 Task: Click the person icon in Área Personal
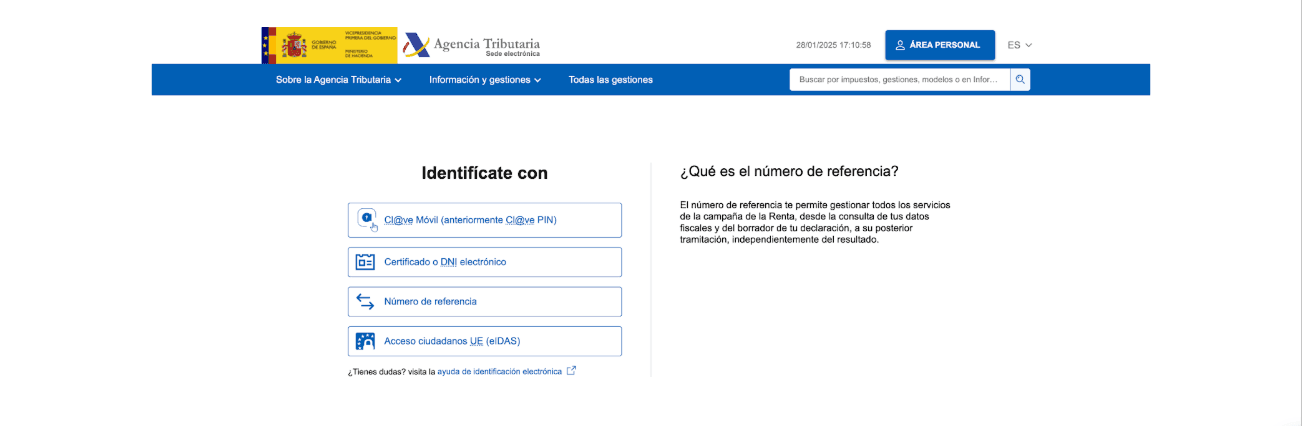[x=900, y=45]
